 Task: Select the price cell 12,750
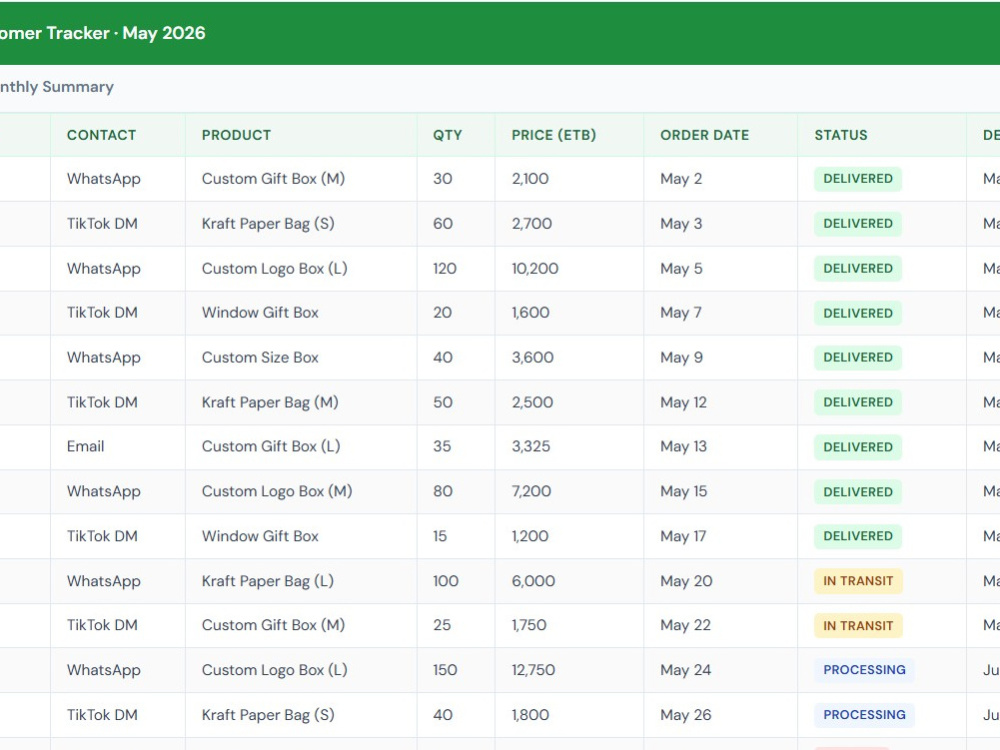coord(569,670)
